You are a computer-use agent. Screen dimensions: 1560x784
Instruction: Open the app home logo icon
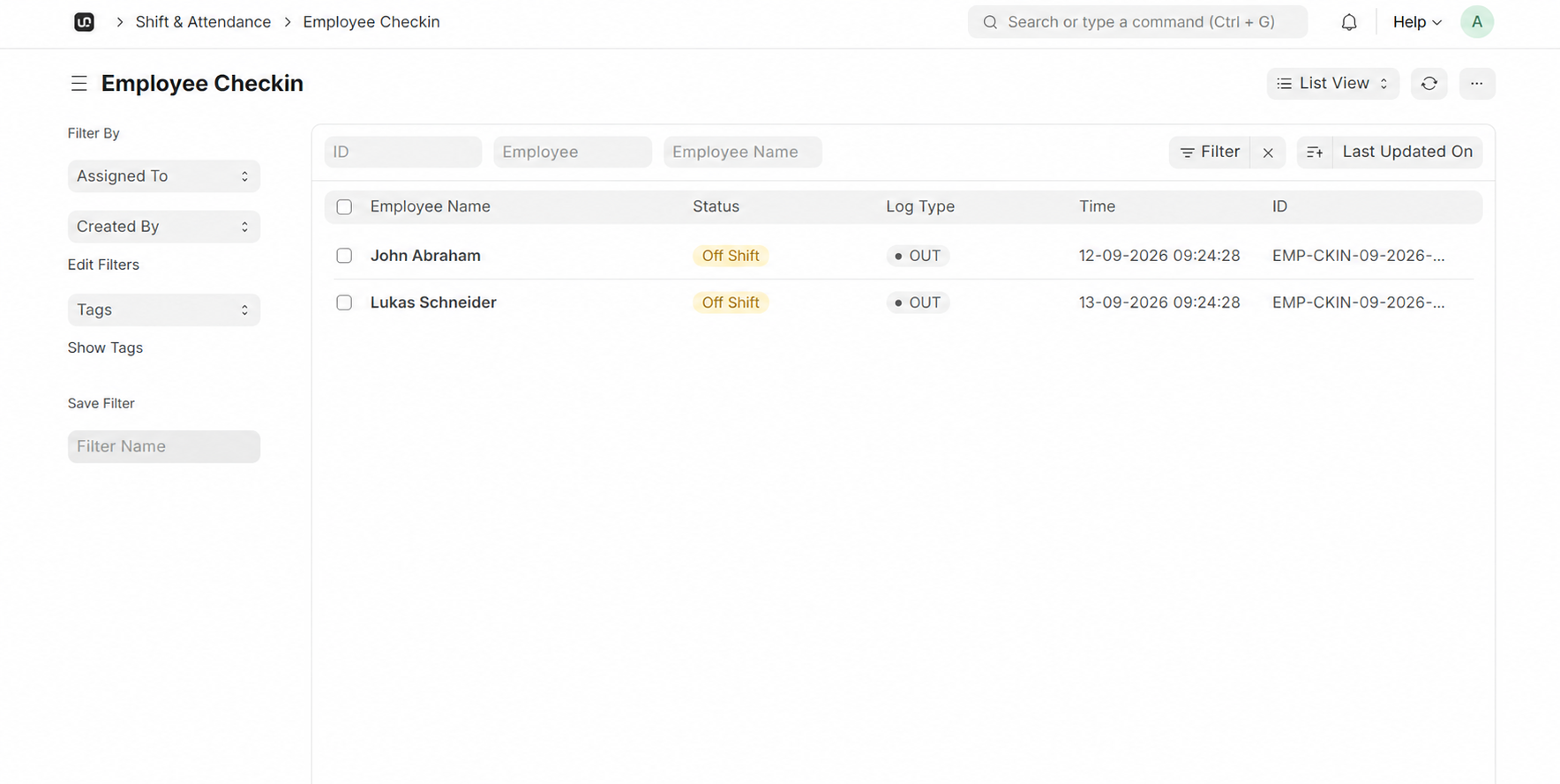pyautogui.click(x=84, y=22)
